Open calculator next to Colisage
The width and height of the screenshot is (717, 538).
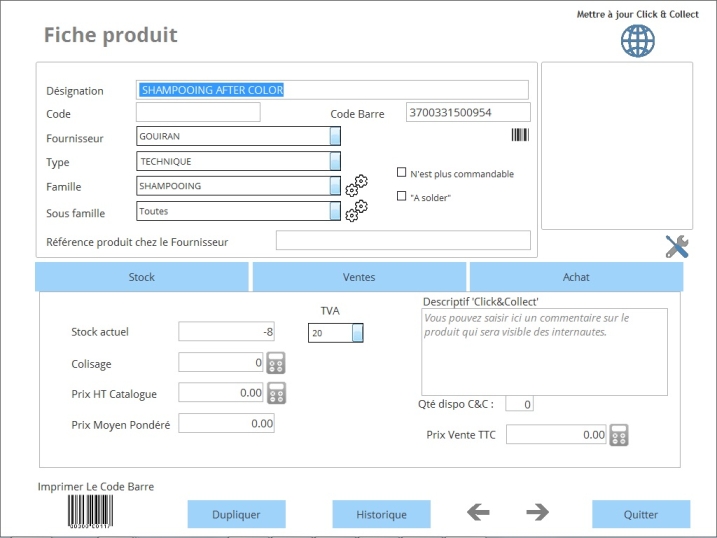[x=276, y=363]
